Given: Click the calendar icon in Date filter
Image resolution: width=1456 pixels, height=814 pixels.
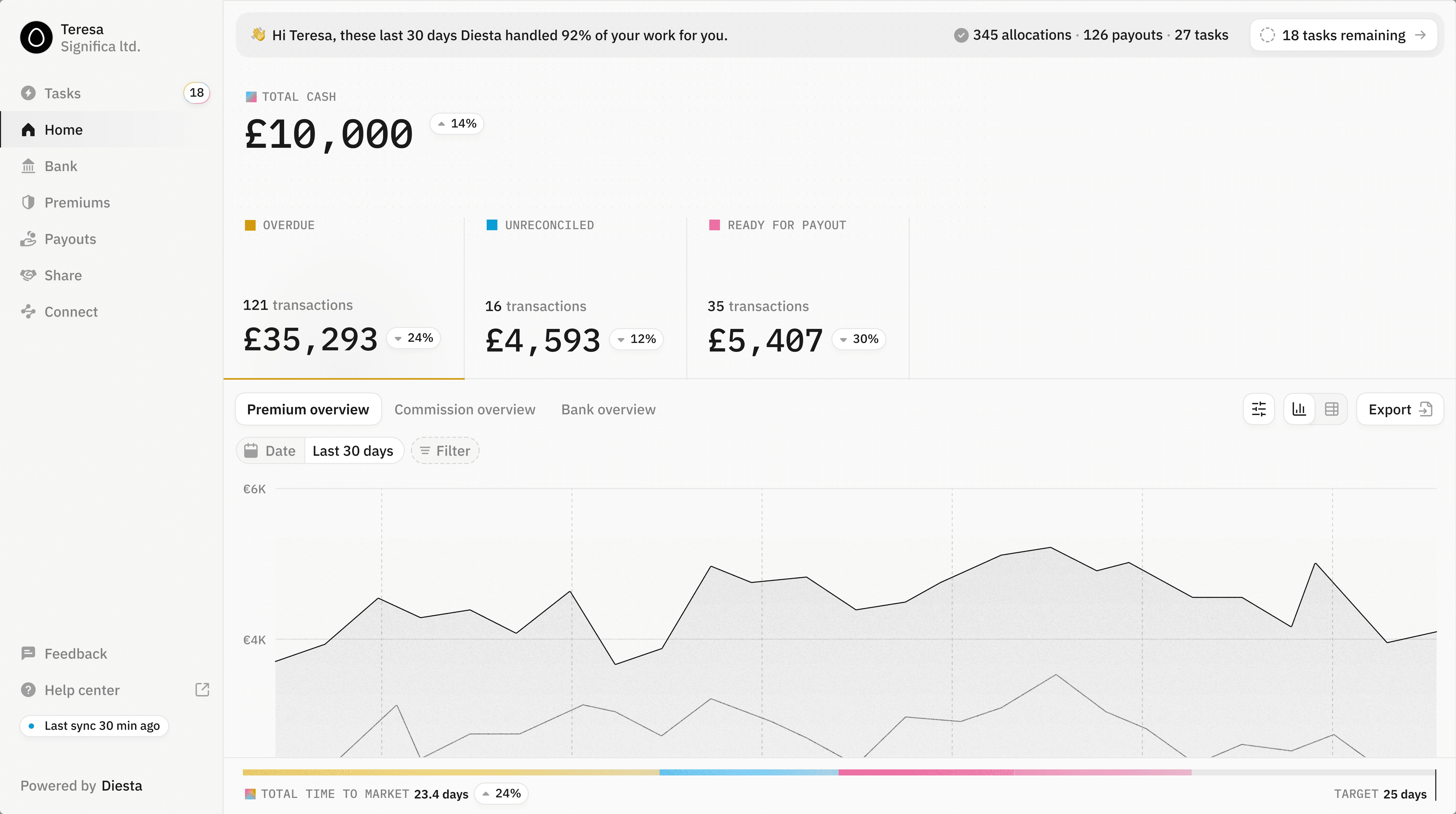Looking at the screenshot, I should [251, 451].
